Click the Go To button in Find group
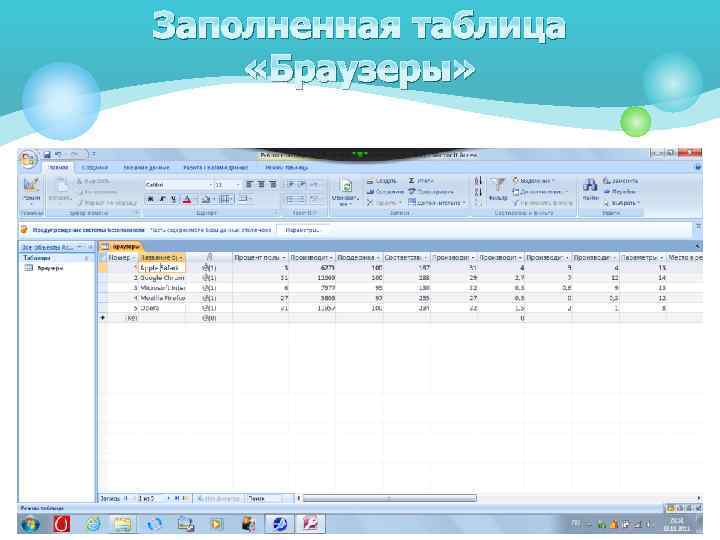This screenshot has width=720, height=540. 619,192
